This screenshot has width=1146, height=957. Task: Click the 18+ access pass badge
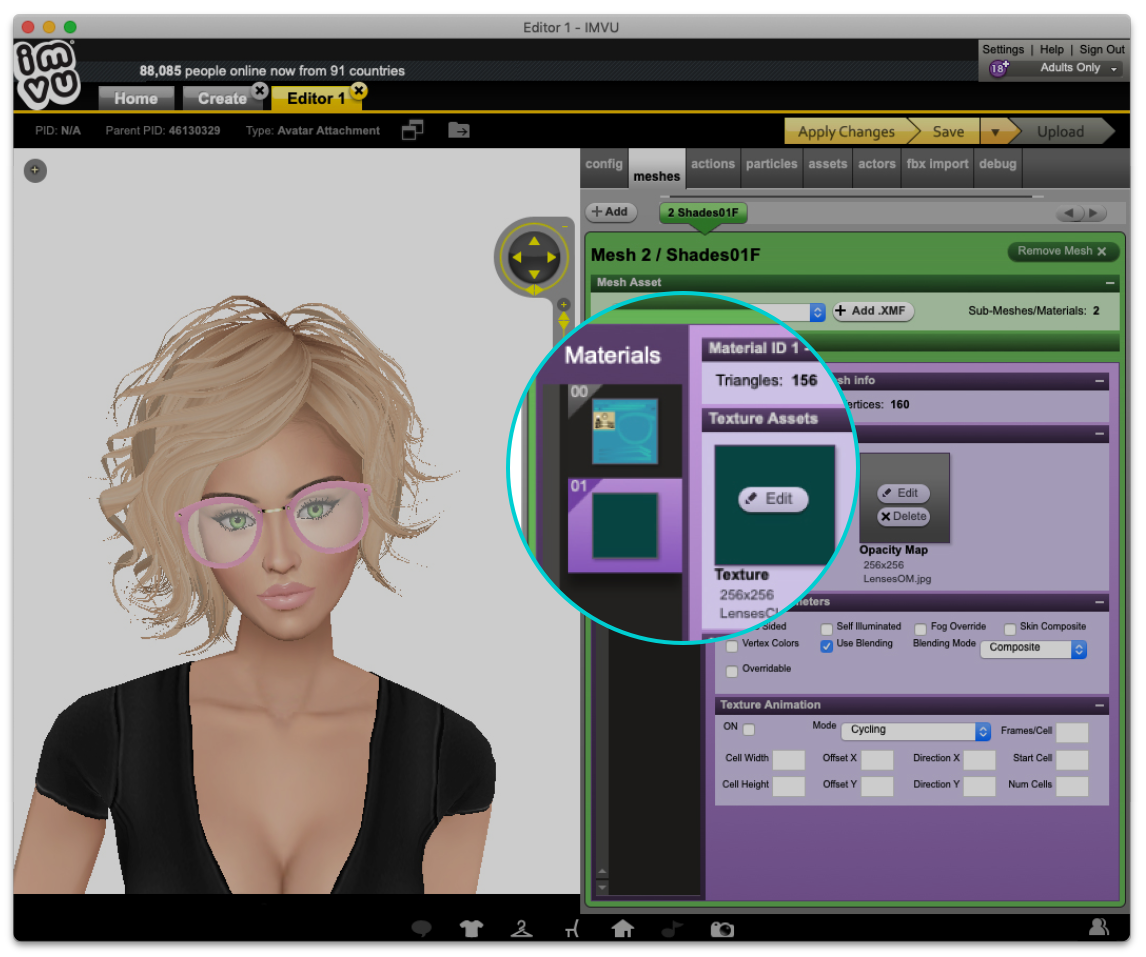[998, 69]
